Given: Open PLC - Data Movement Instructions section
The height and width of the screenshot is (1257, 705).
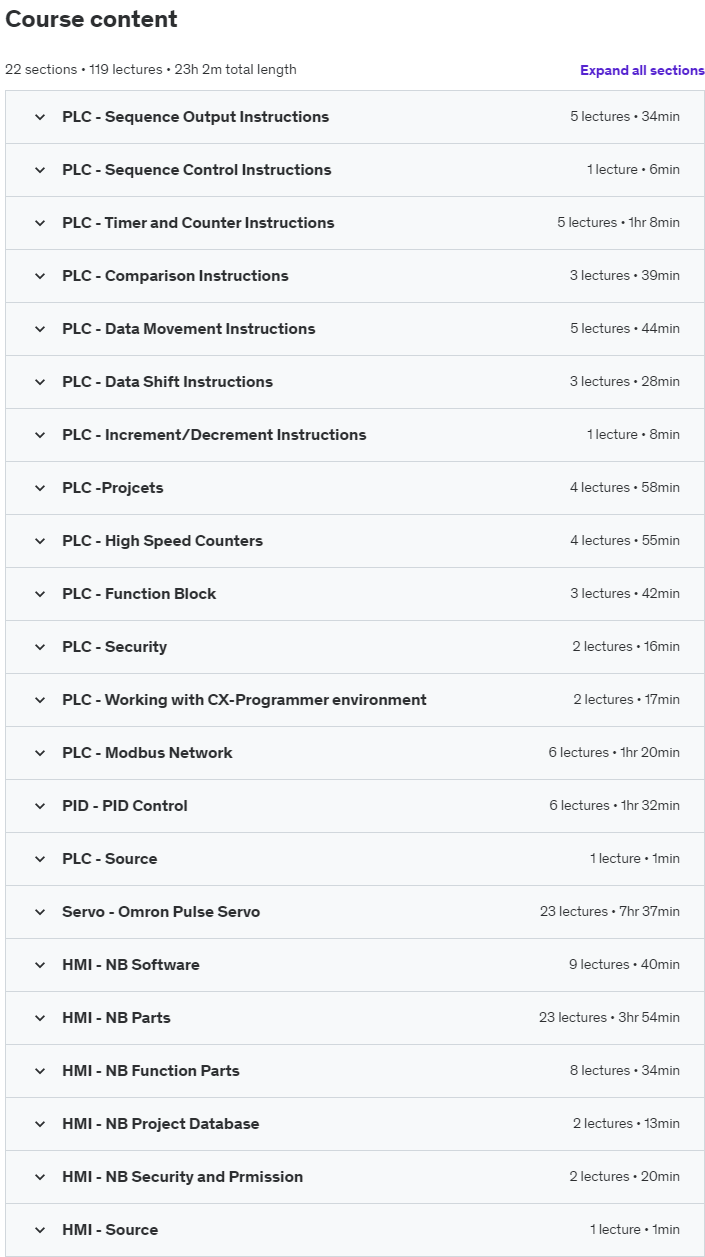Looking at the screenshot, I should (x=188, y=329).
